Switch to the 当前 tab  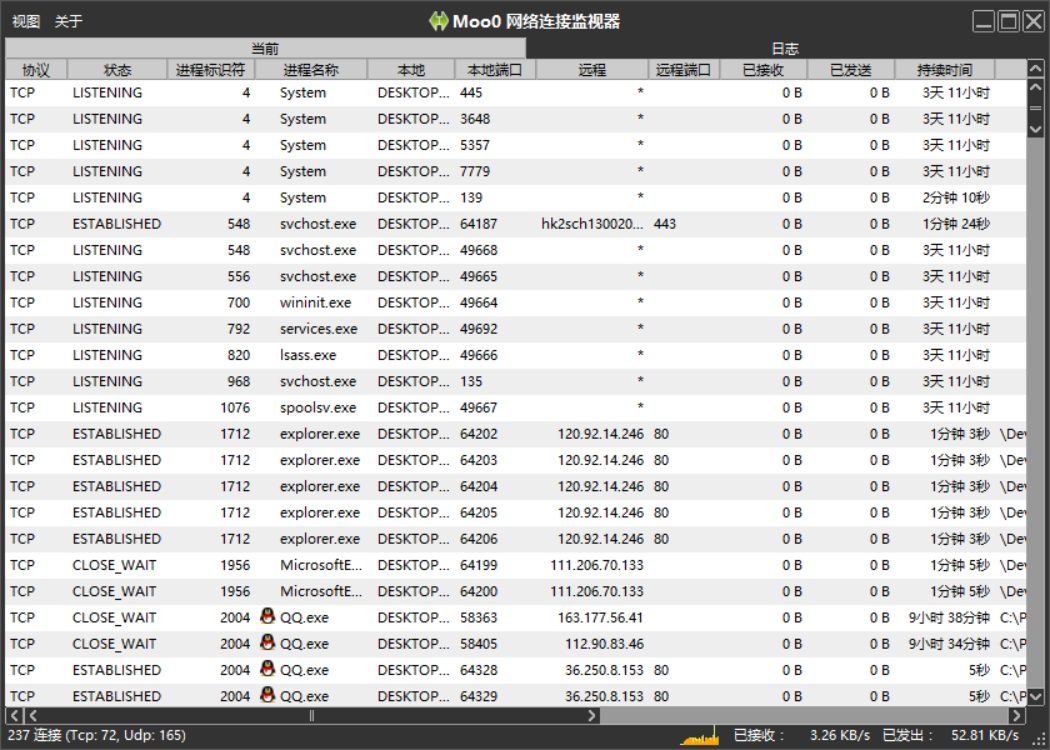click(265, 49)
